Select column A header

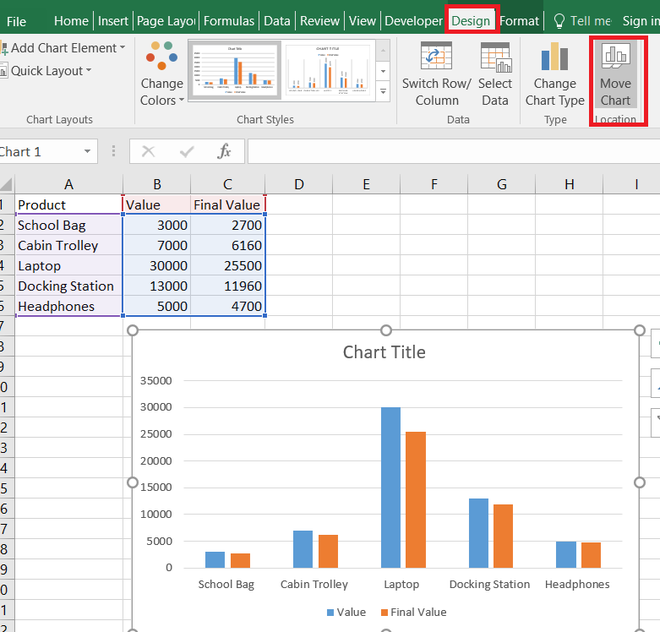(x=69, y=184)
